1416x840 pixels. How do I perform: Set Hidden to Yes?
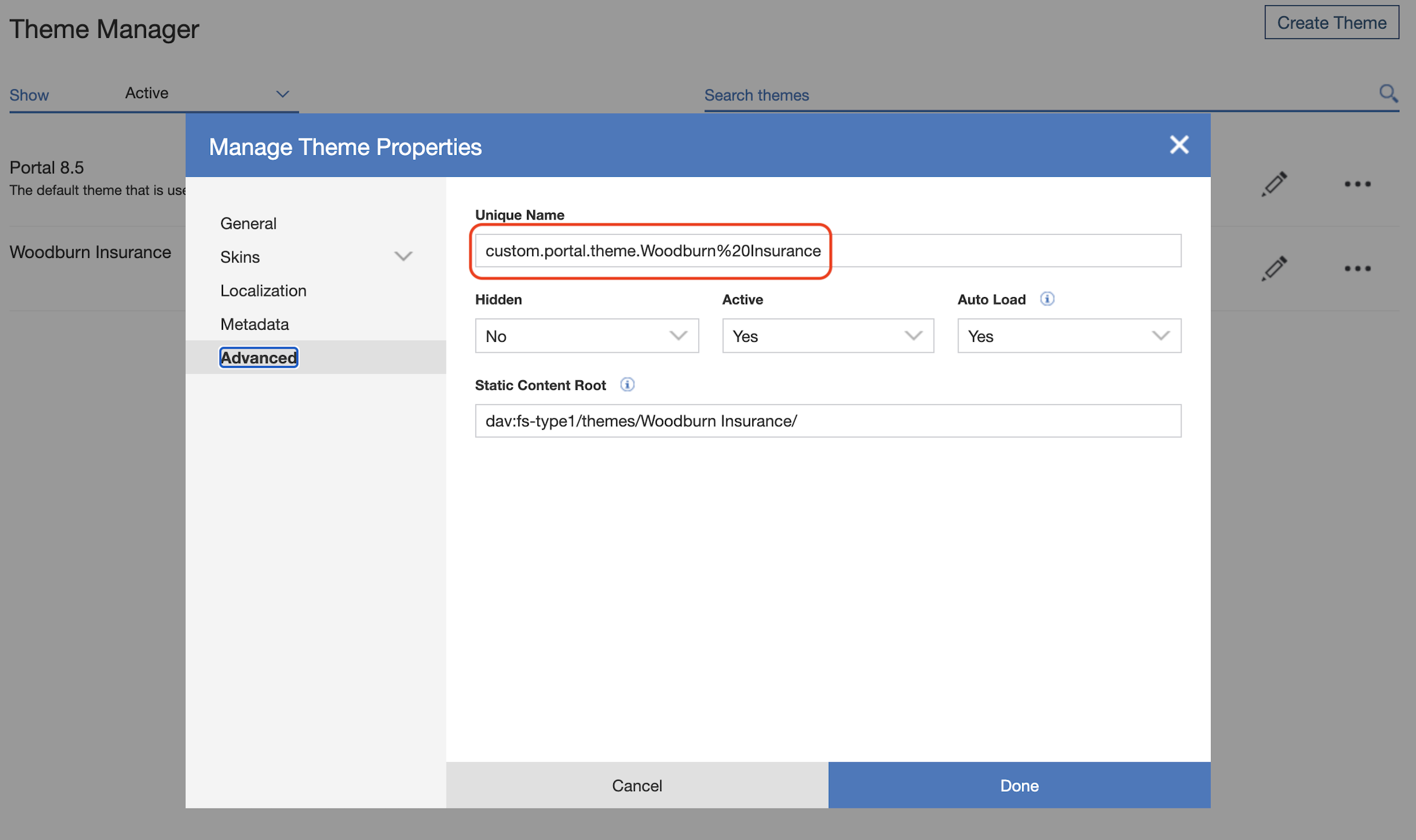pyautogui.click(x=587, y=336)
